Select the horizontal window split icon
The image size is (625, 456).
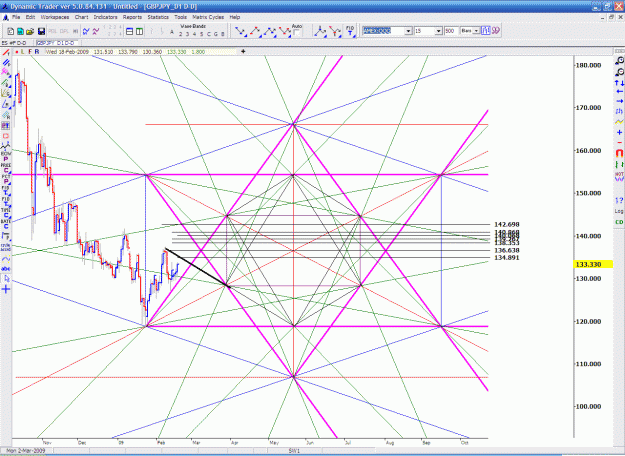[x=130, y=31]
